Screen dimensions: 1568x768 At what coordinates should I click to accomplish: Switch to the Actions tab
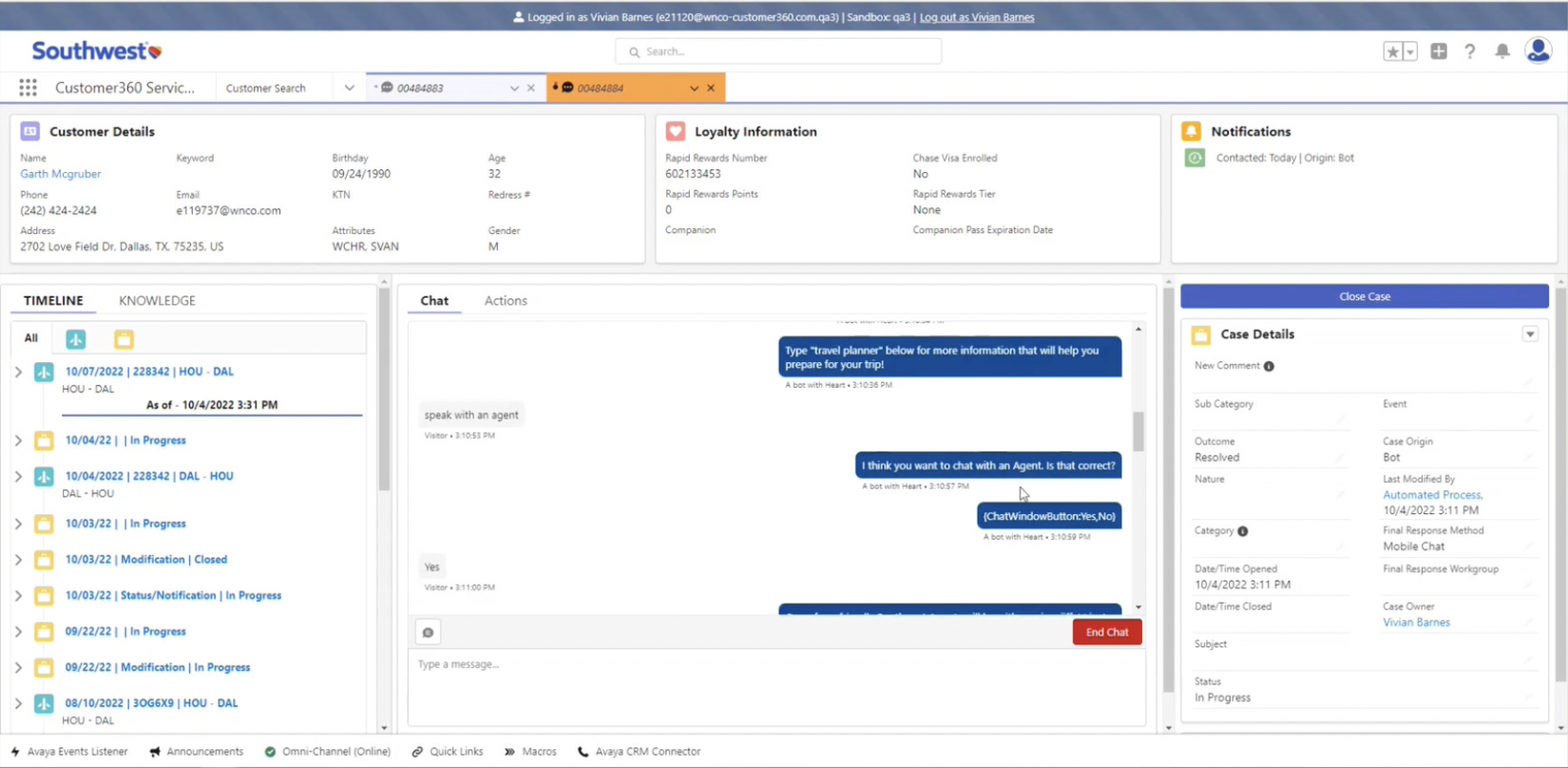tap(506, 300)
